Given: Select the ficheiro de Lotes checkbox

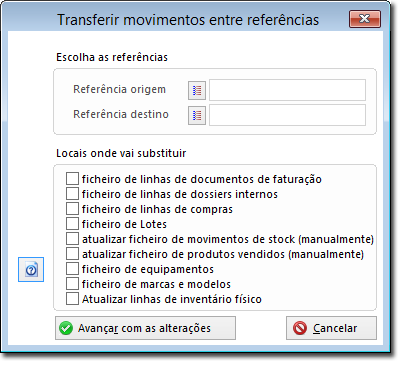Looking at the screenshot, I should click(72, 224).
